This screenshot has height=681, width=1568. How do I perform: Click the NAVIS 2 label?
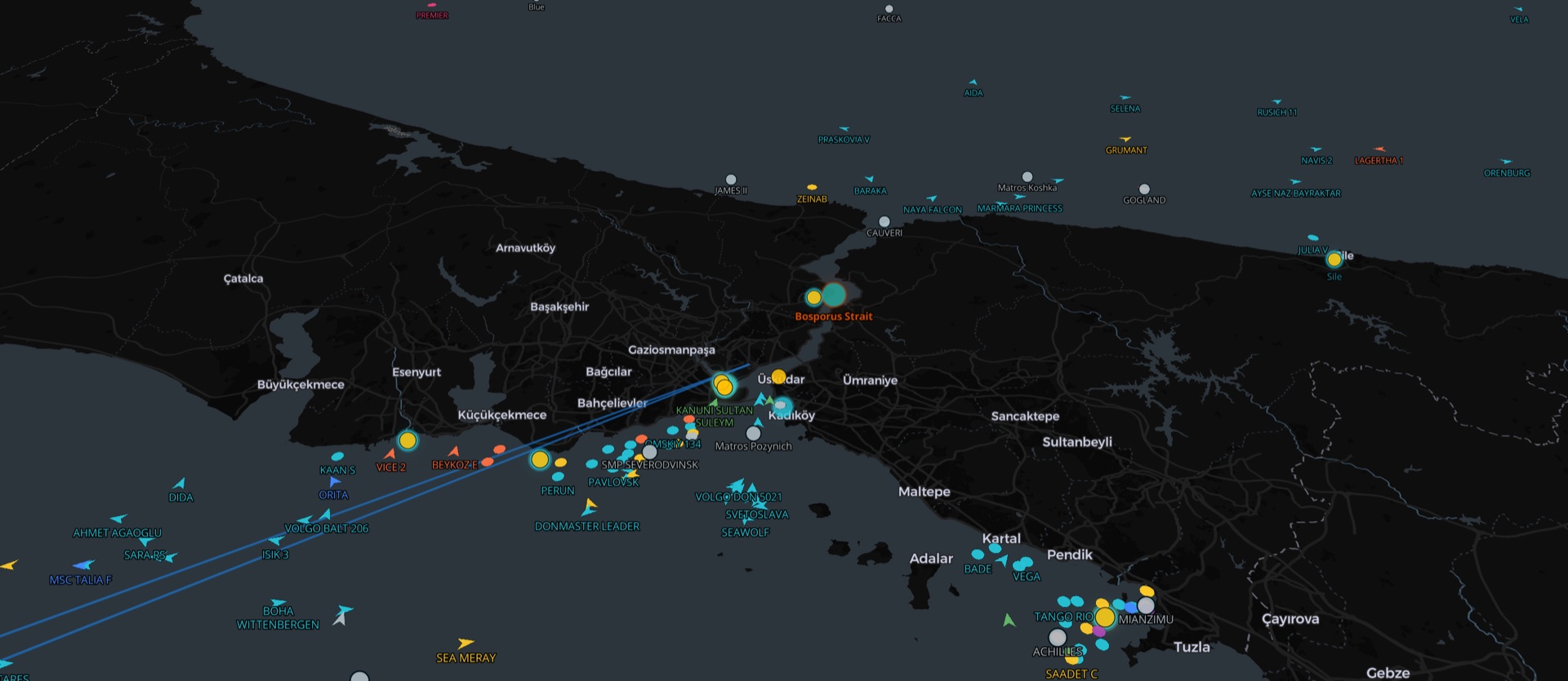tap(1316, 161)
